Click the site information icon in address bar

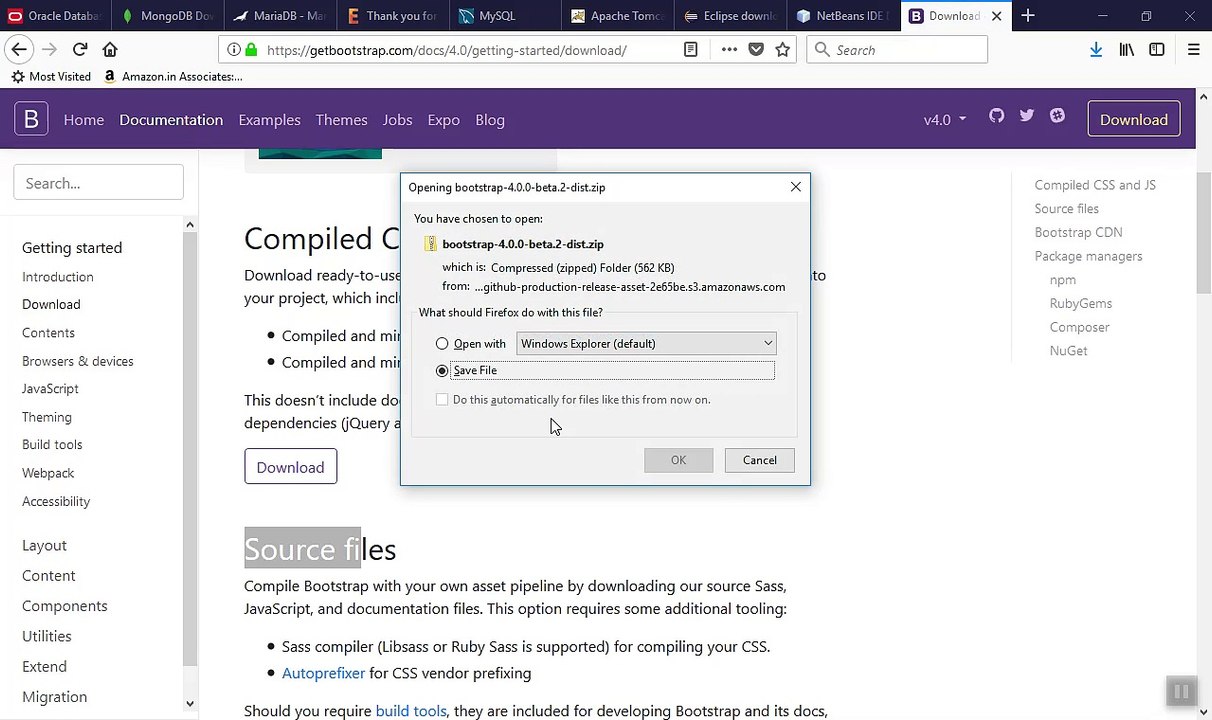point(233,49)
